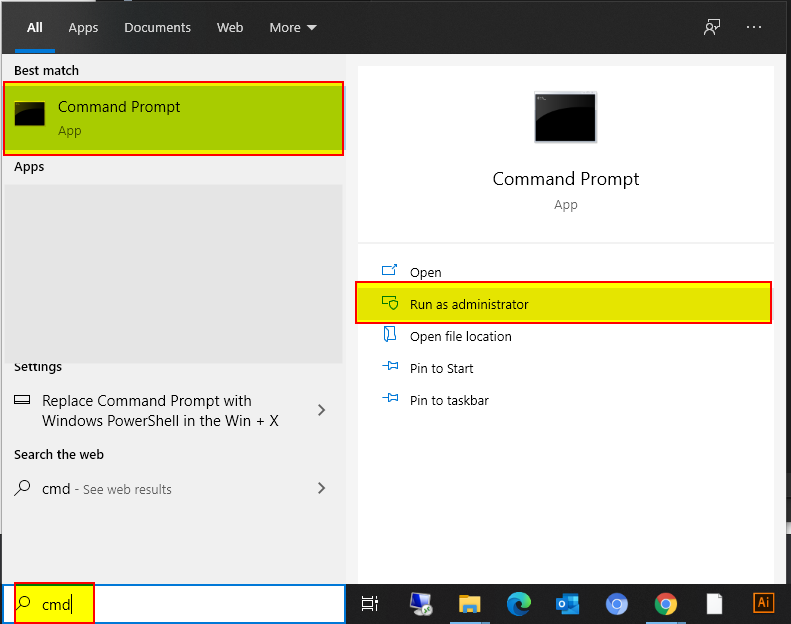Open the blank document taskbar icon

(x=714, y=603)
